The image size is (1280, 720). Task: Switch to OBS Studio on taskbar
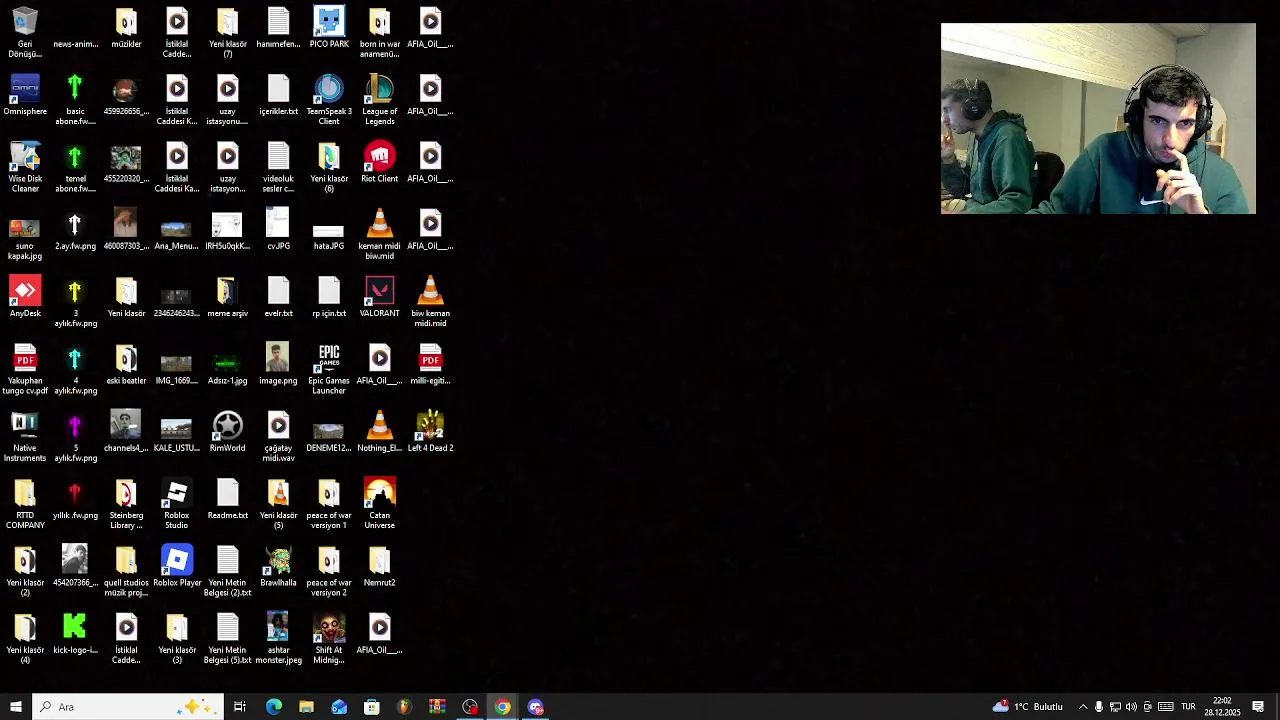point(470,707)
